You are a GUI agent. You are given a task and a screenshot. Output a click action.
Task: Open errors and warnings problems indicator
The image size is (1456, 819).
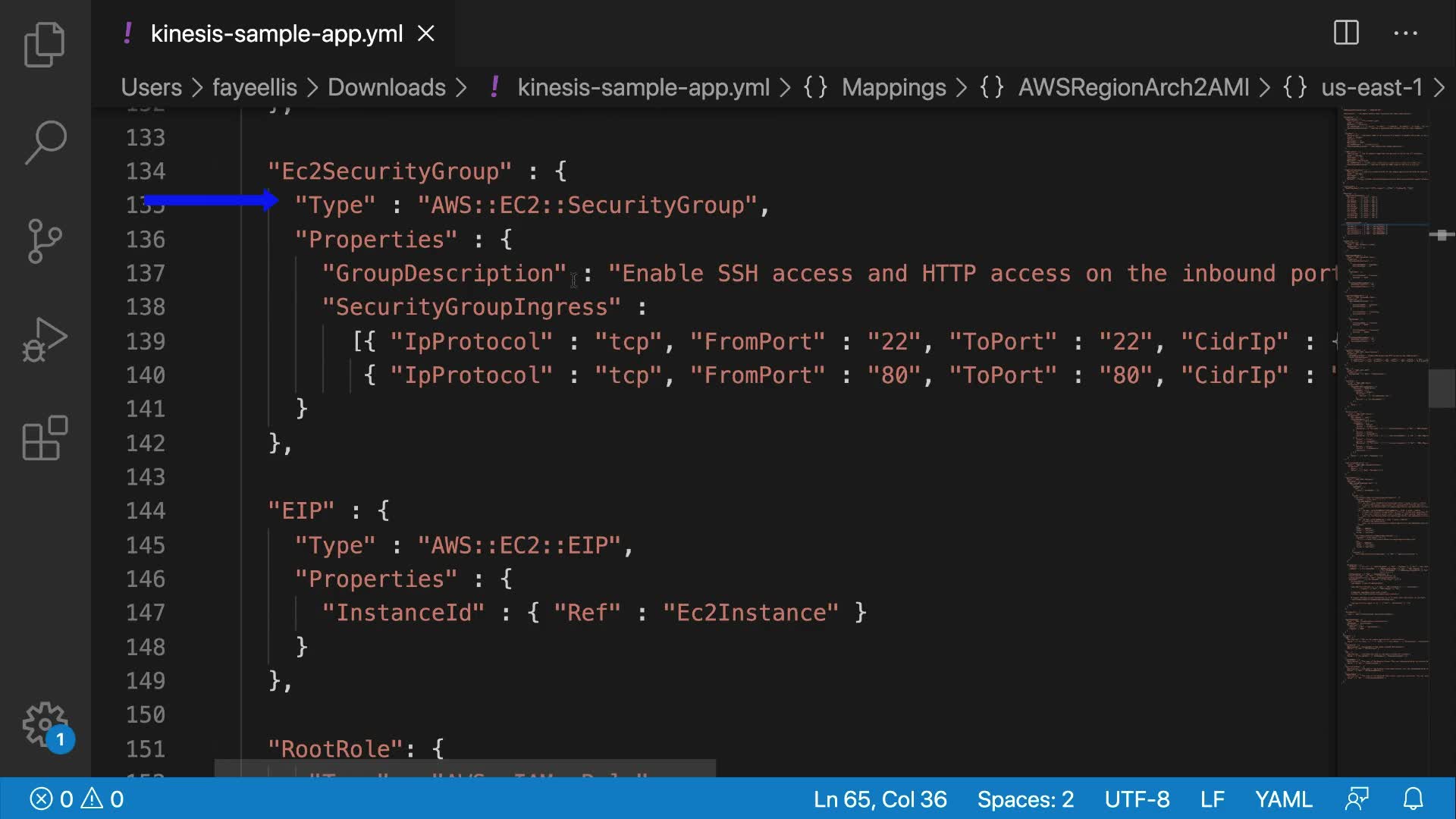pos(77,799)
